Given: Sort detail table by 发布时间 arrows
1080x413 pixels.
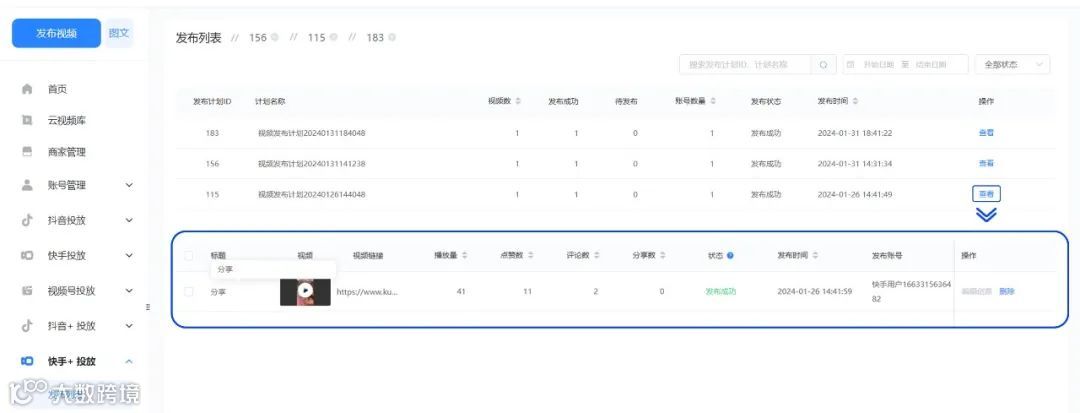Looking at the screenshot, I should [815, 255].
